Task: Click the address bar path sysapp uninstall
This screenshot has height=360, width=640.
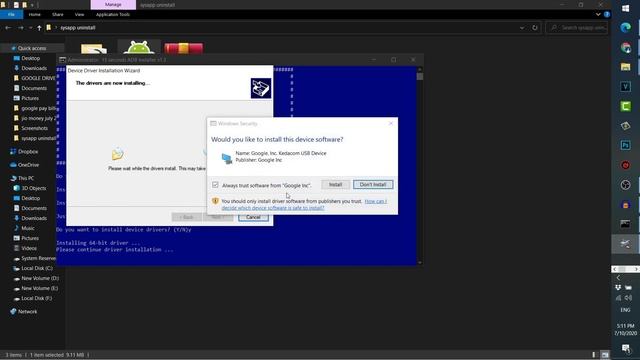Action: click(x=78, y=28)
